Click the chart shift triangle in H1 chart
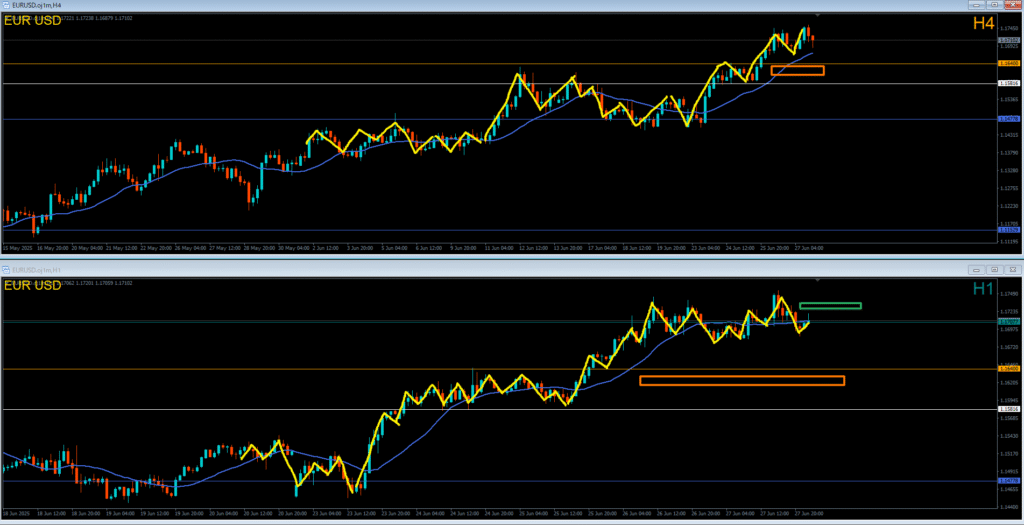The image size is (1024, 525). [x=818, y=278]
